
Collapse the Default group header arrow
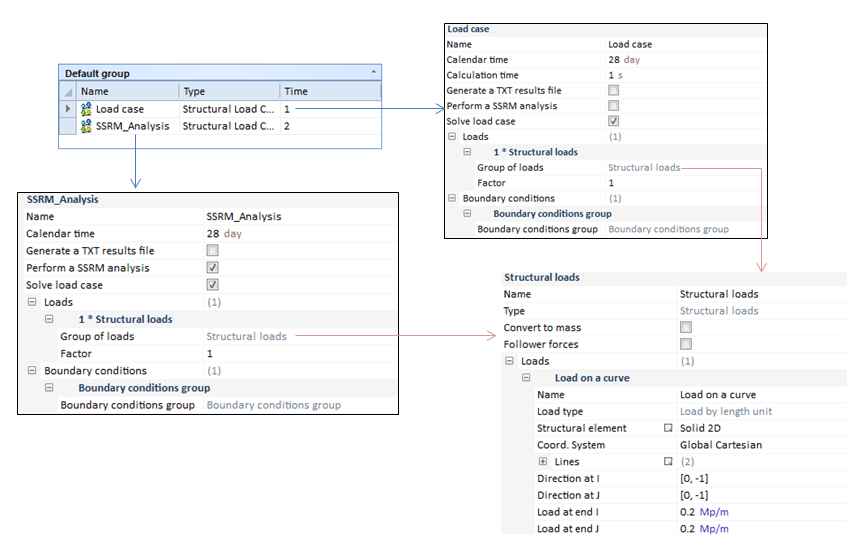tap(374, 73)
